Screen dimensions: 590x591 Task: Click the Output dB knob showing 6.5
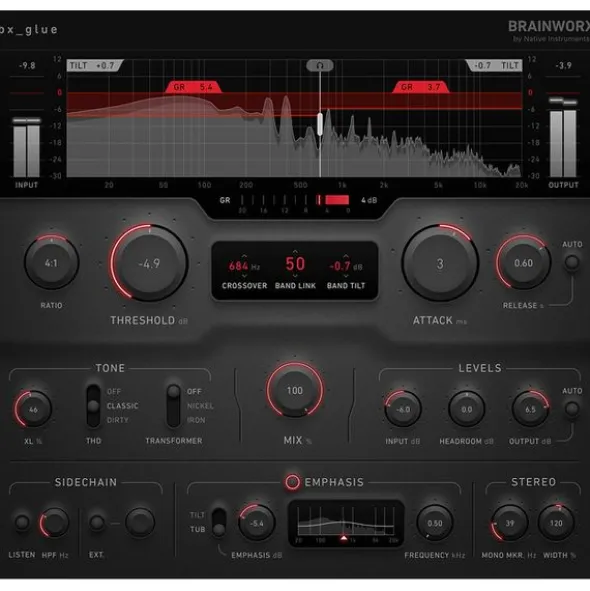coord(530,409)
